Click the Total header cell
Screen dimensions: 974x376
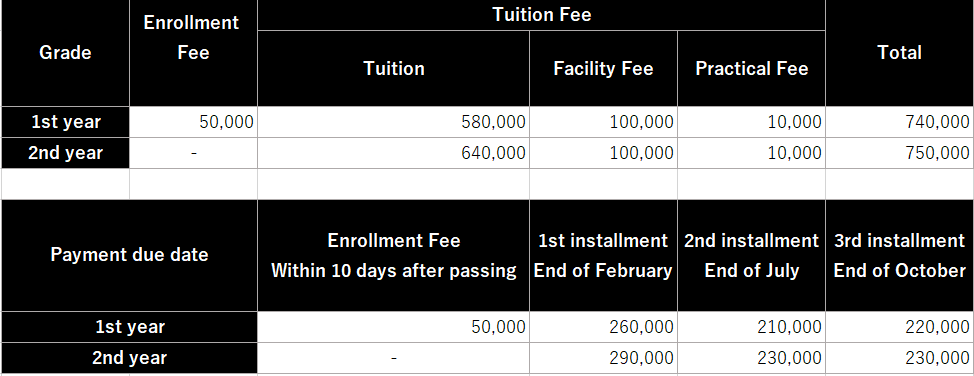[899, 53]
